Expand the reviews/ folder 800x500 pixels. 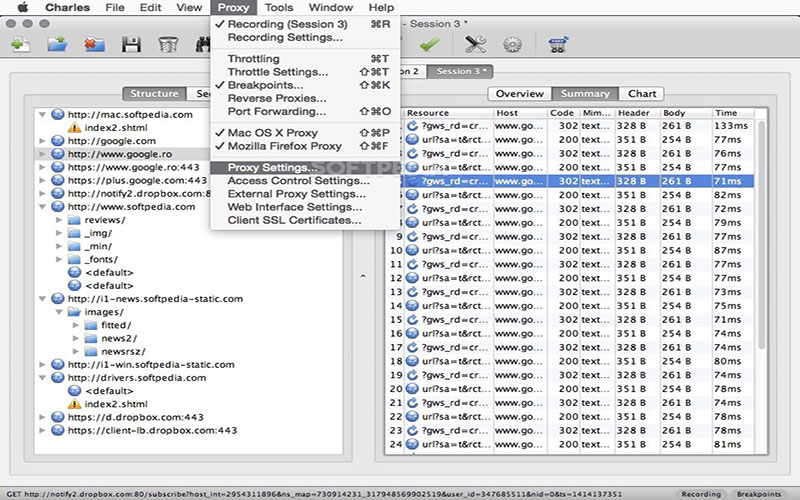(x=59, y=220)
